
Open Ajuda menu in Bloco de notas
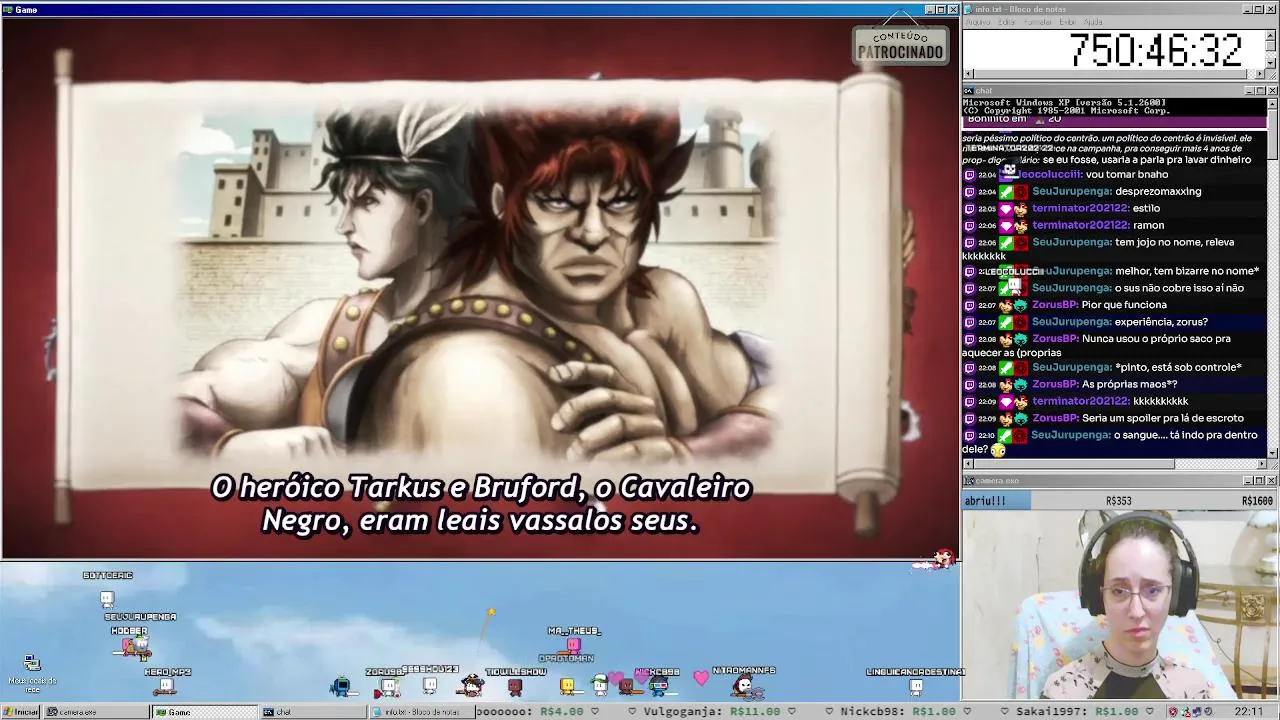(1093, 22)
